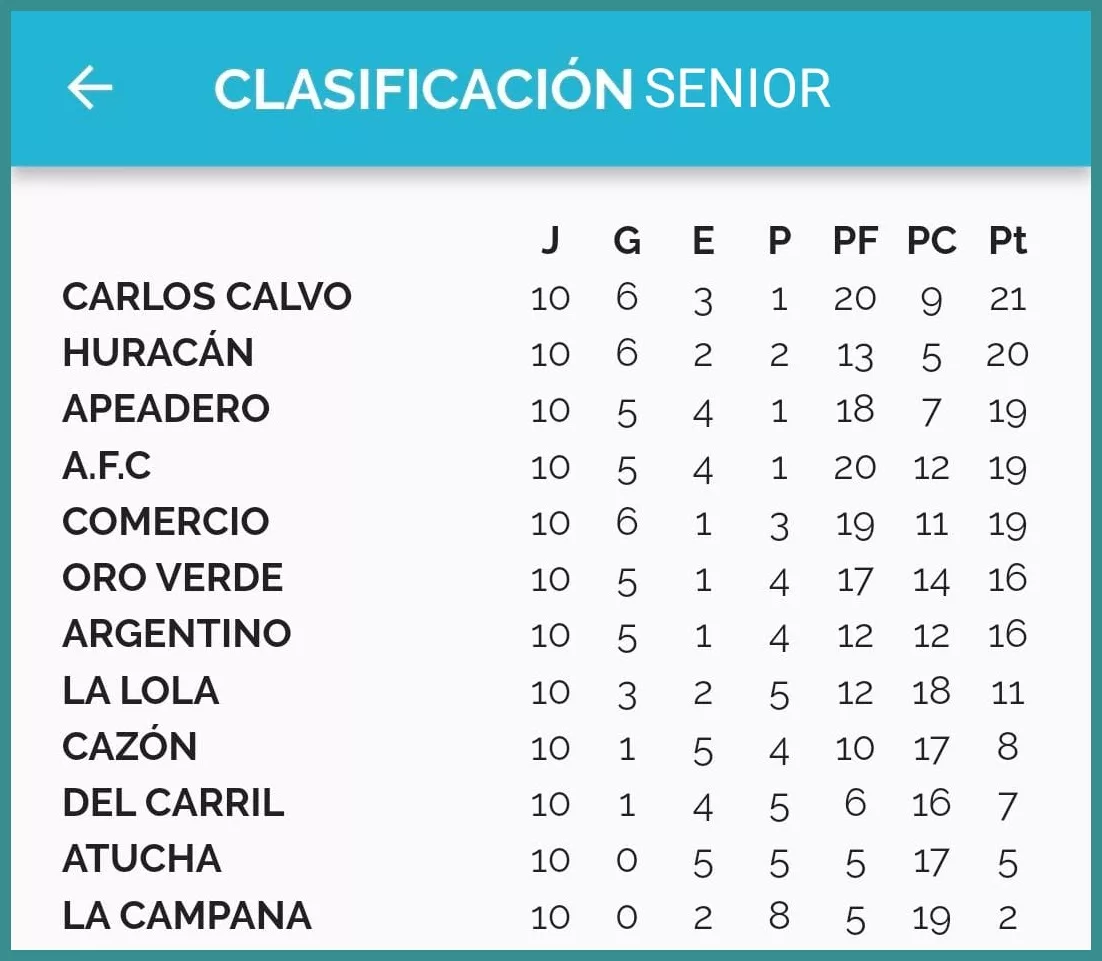
Task: Click the PC column header
Action: pos(931,241)
